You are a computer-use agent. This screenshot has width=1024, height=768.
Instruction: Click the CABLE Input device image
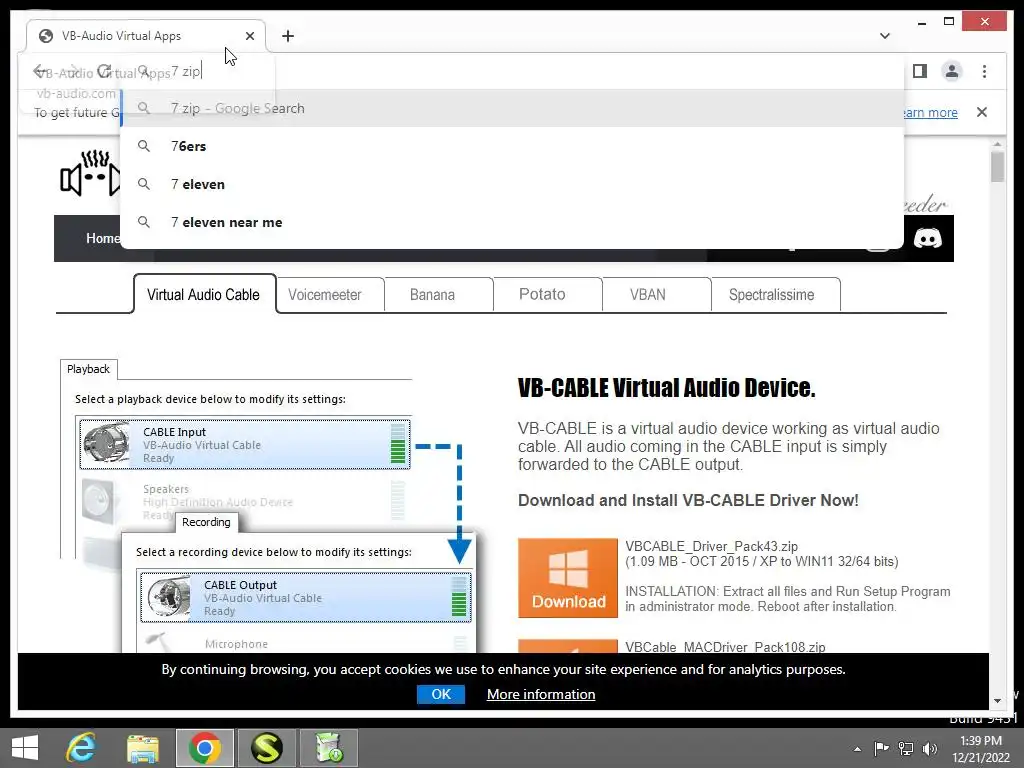[107, 445]
